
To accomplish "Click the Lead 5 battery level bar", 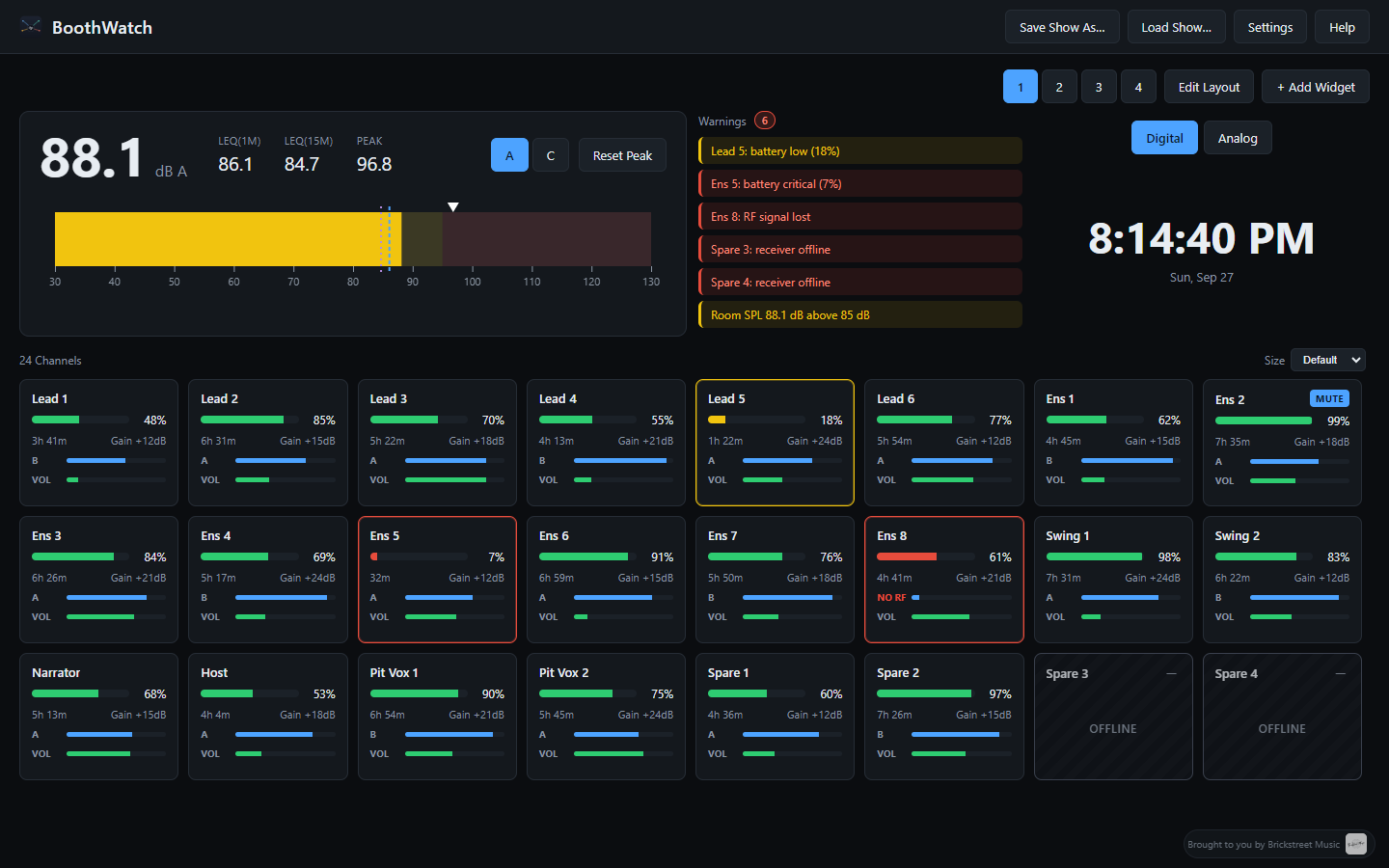I will click(756, 420).
